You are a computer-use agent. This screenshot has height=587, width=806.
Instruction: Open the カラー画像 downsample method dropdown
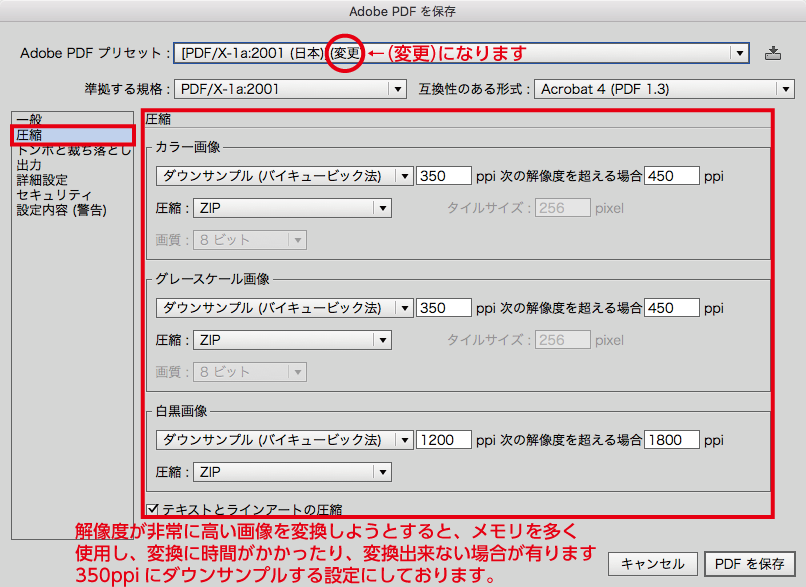(284, 176)
